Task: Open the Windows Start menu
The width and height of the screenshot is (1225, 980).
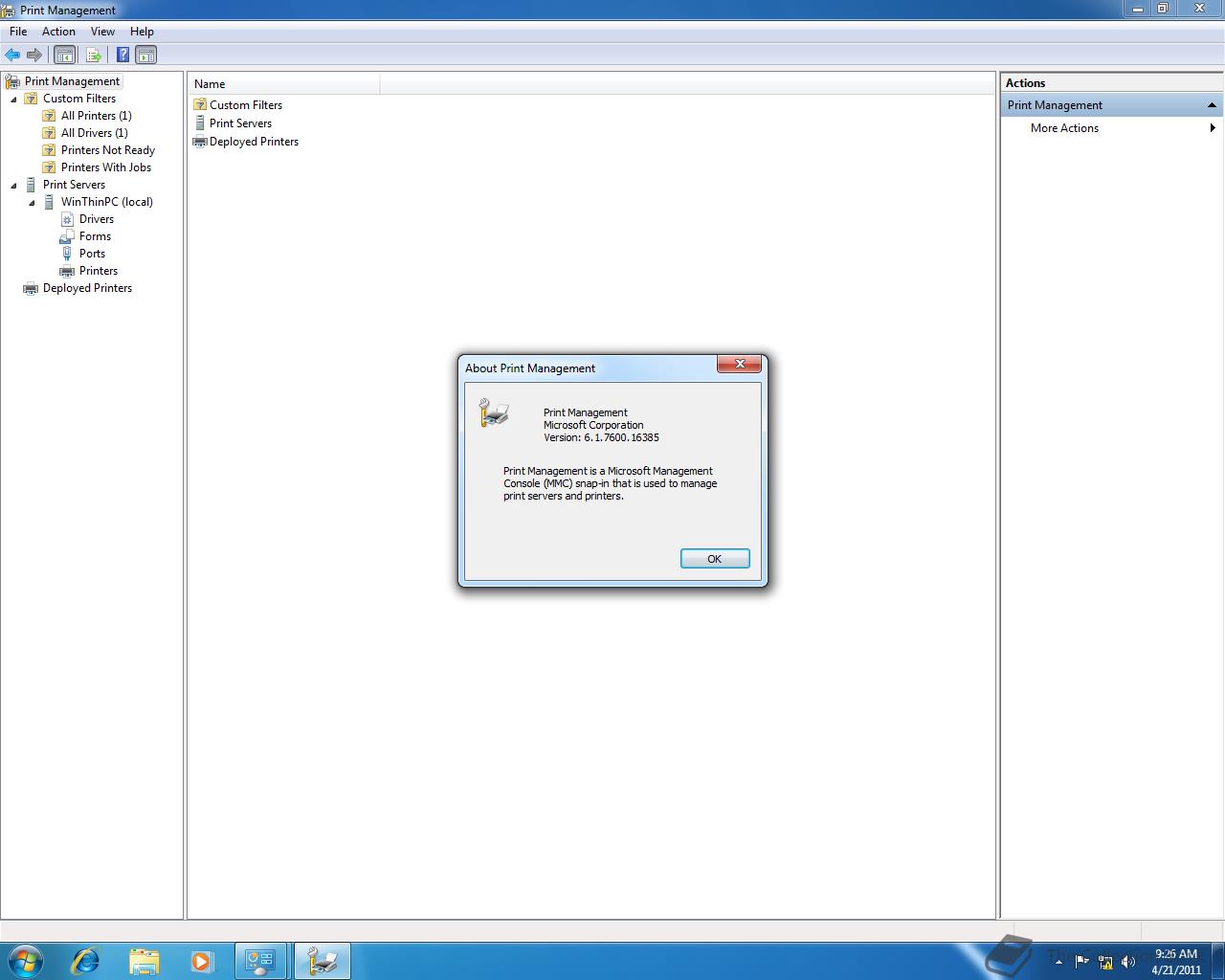Action: coord(26,961)
